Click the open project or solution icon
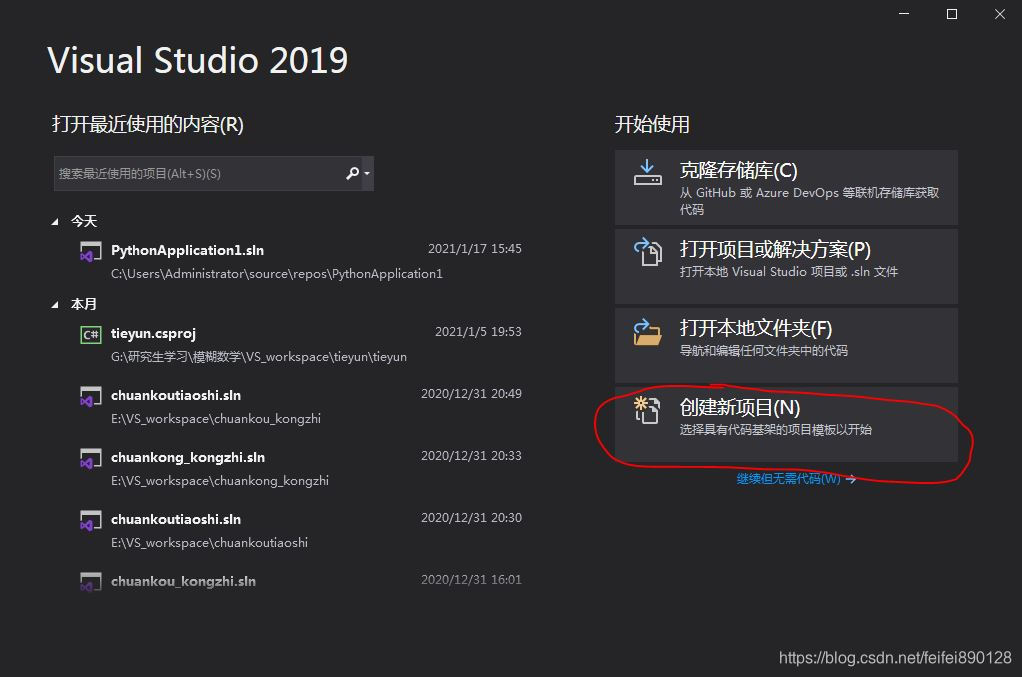Viewport: 1022px width, 677px height. (648, 252)
